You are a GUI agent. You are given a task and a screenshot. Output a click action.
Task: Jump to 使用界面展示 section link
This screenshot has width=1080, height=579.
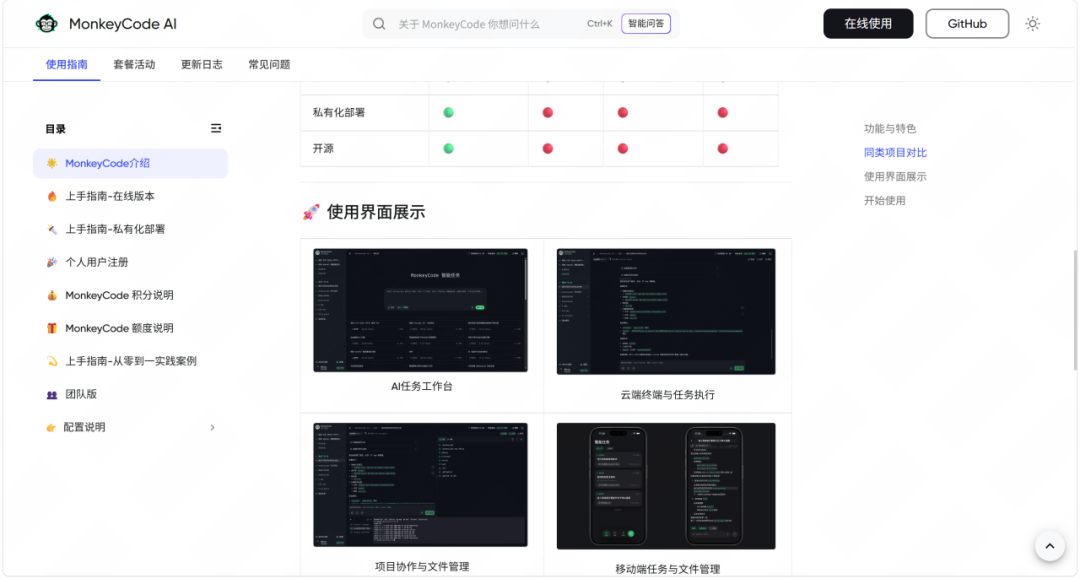coord(895,177)
